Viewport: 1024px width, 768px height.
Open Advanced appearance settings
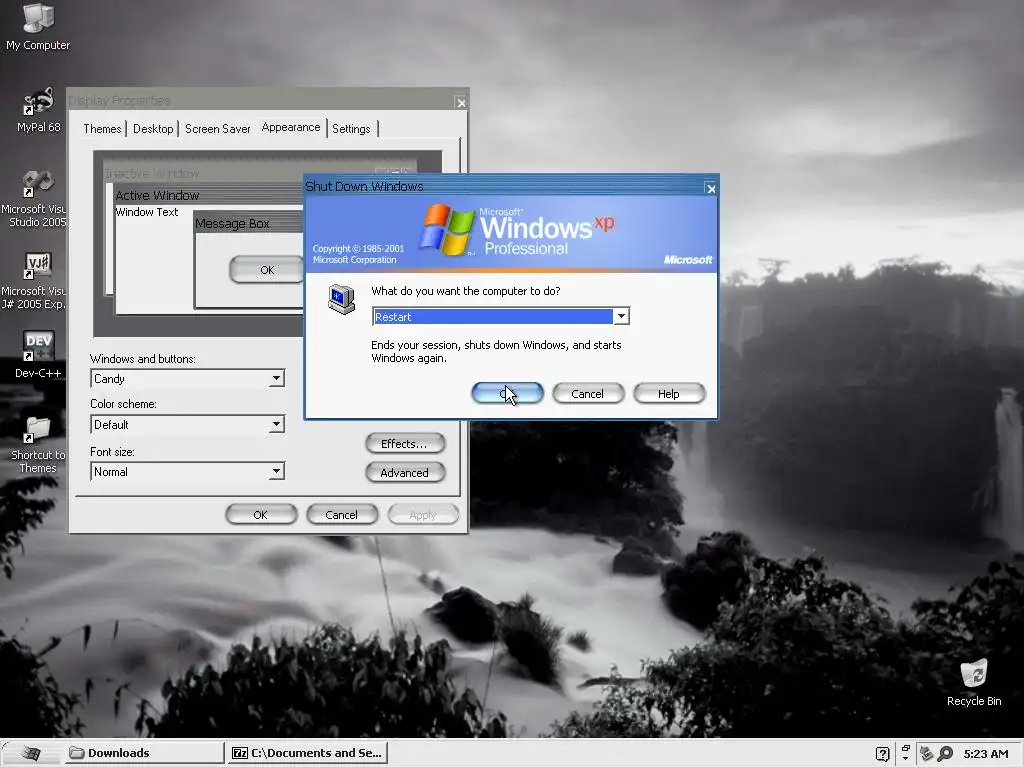405,472
